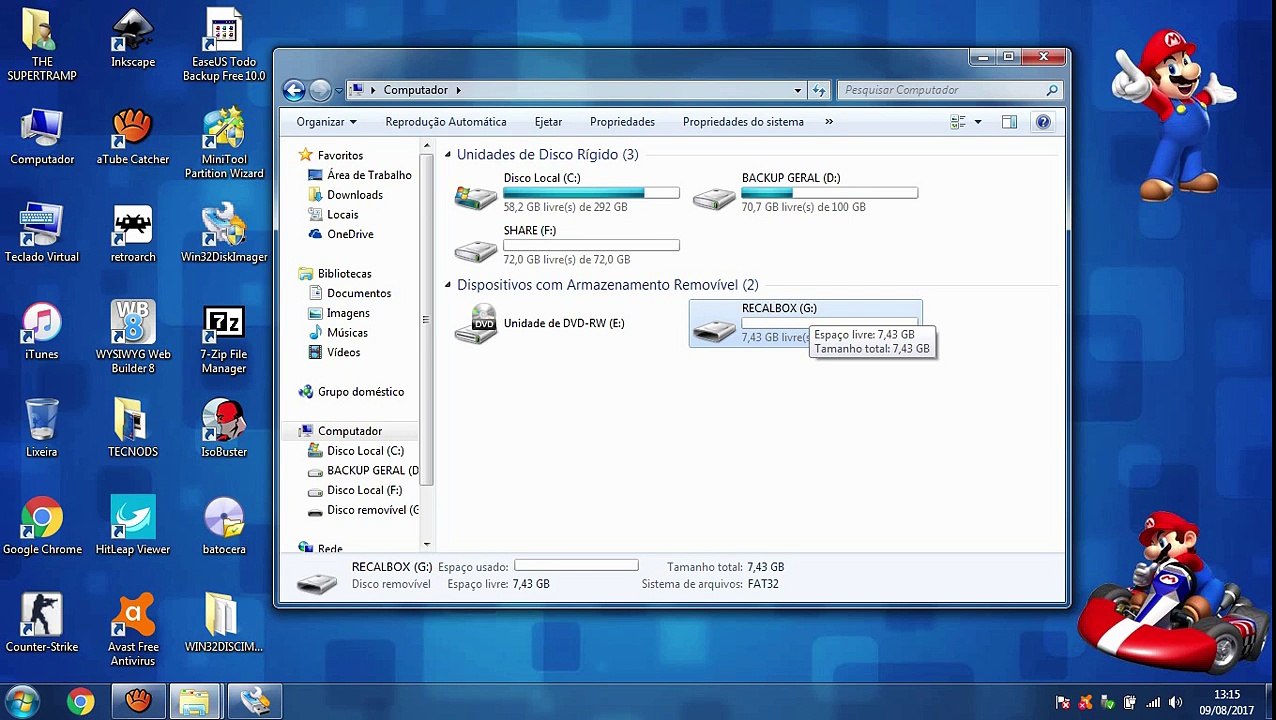Show more toolbar commands chevron

point(829,122)
